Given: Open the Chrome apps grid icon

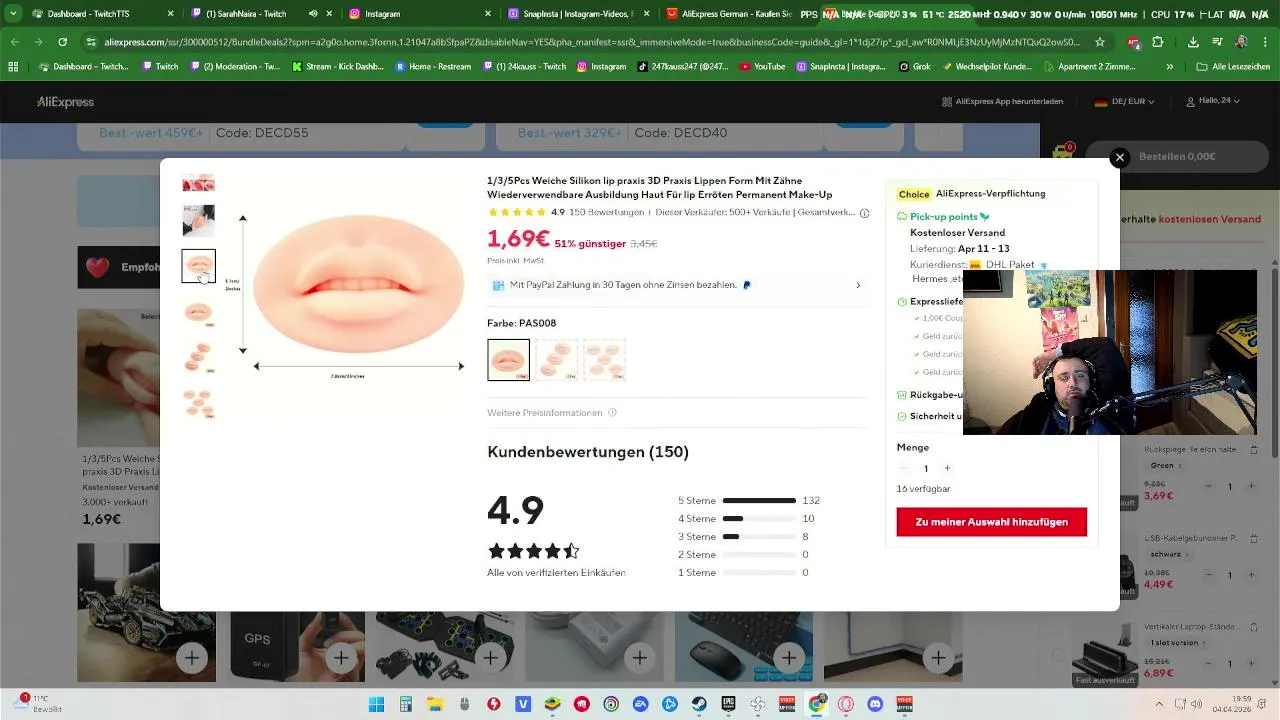Looking at the screenshot, I should pyautogui.click(x=13, y=66).
